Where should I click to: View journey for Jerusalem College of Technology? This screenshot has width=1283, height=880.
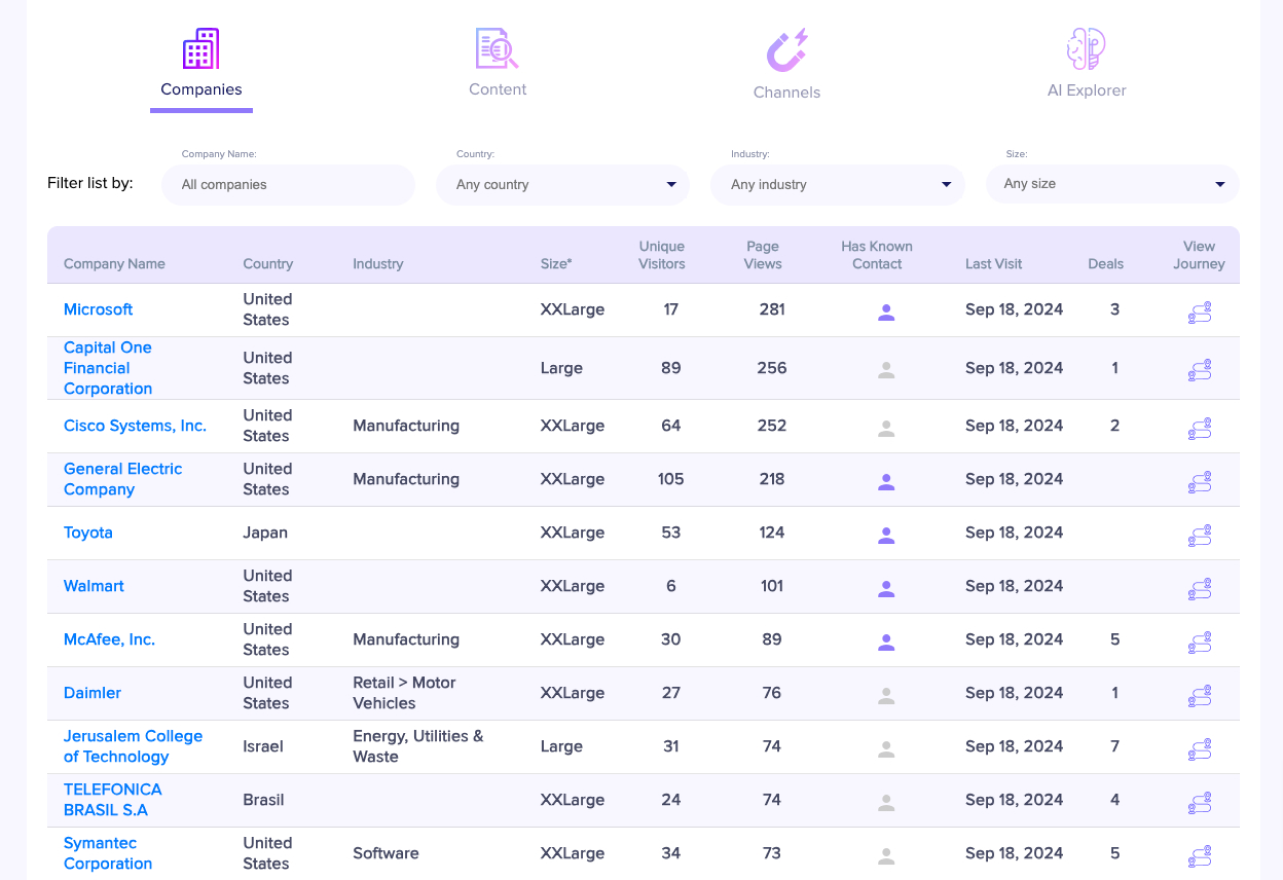click(1199, 749)
